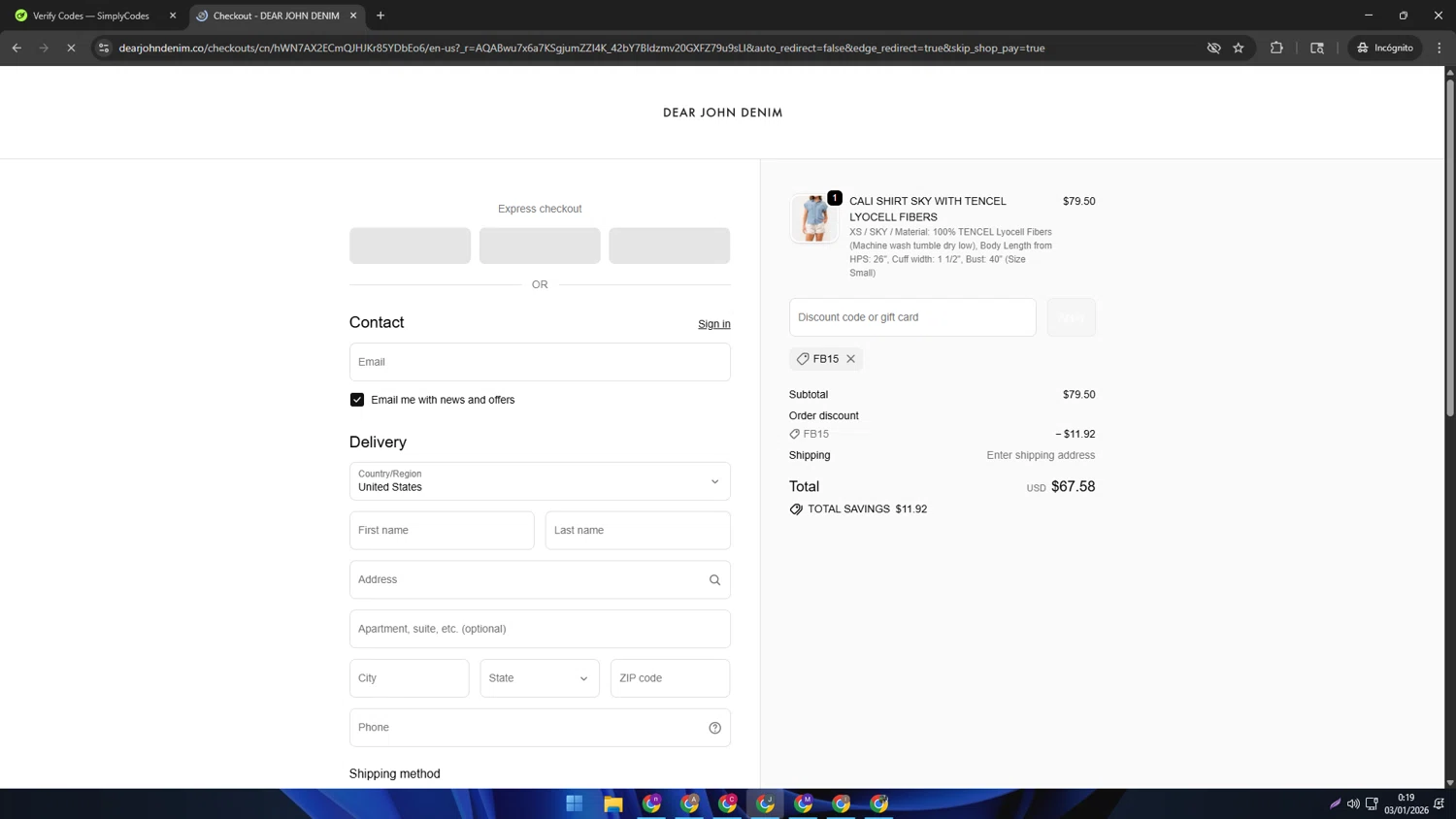Image resolution: width=1456 pixels, height=819 pixels.
Task: Open the Windows Start menu
Action: [575, 803]
